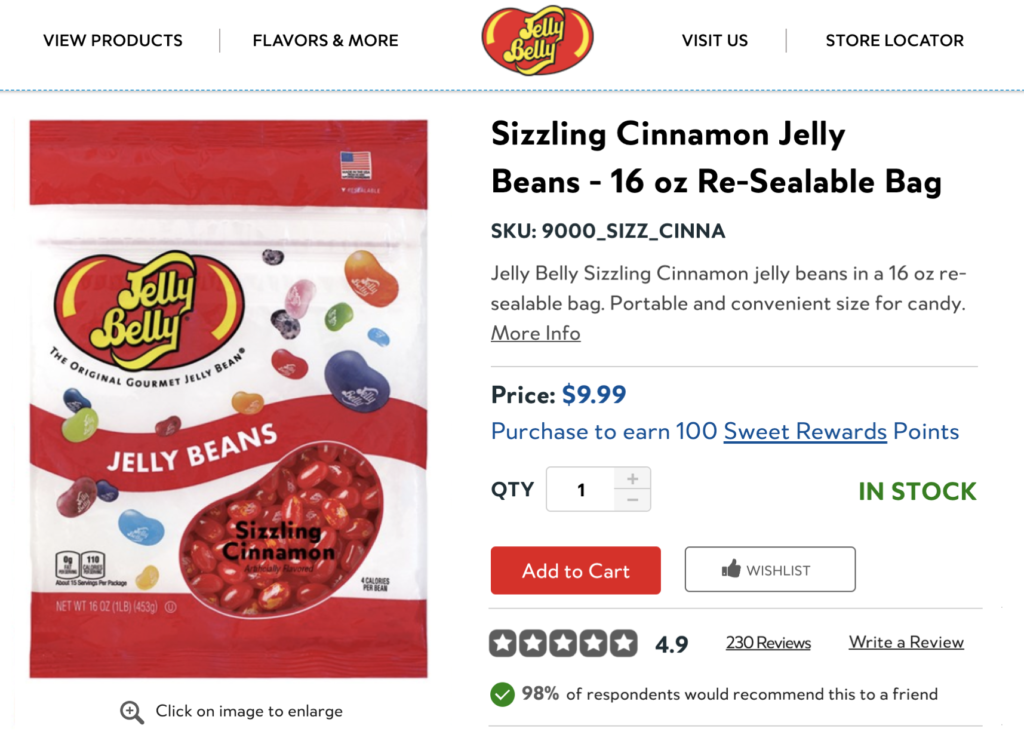Click the green recommendation checkmark icon

click(x=502, y=693)
